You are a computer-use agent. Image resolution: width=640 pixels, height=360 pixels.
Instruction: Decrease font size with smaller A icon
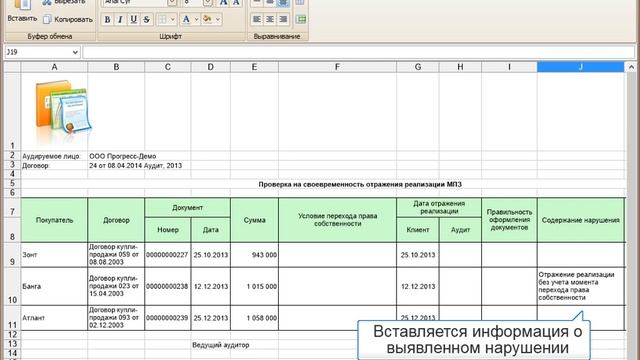coord(236,2)
